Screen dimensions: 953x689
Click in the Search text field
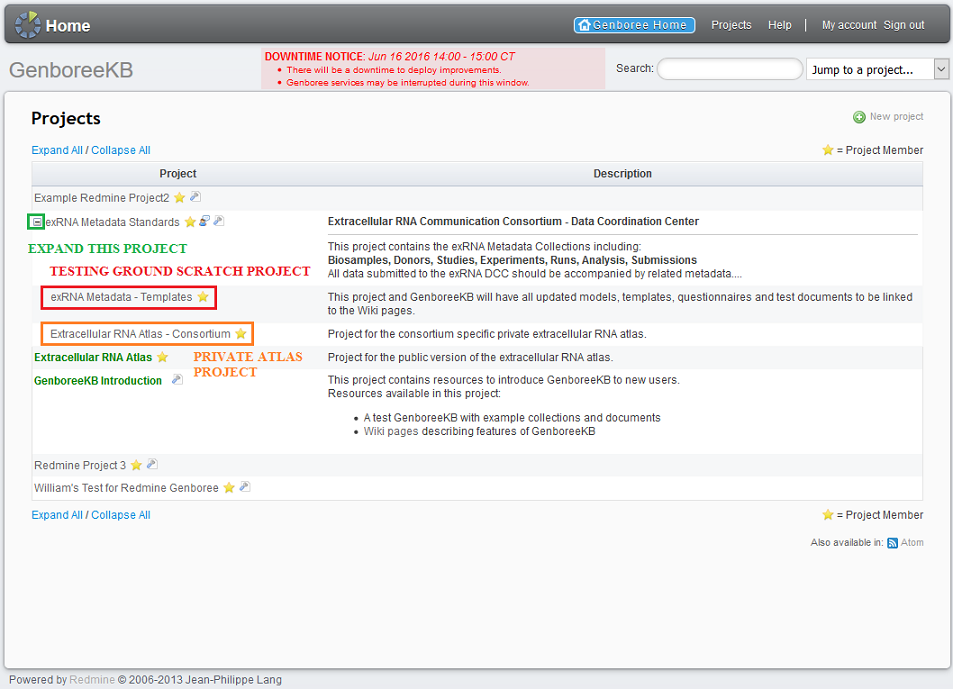729,69
